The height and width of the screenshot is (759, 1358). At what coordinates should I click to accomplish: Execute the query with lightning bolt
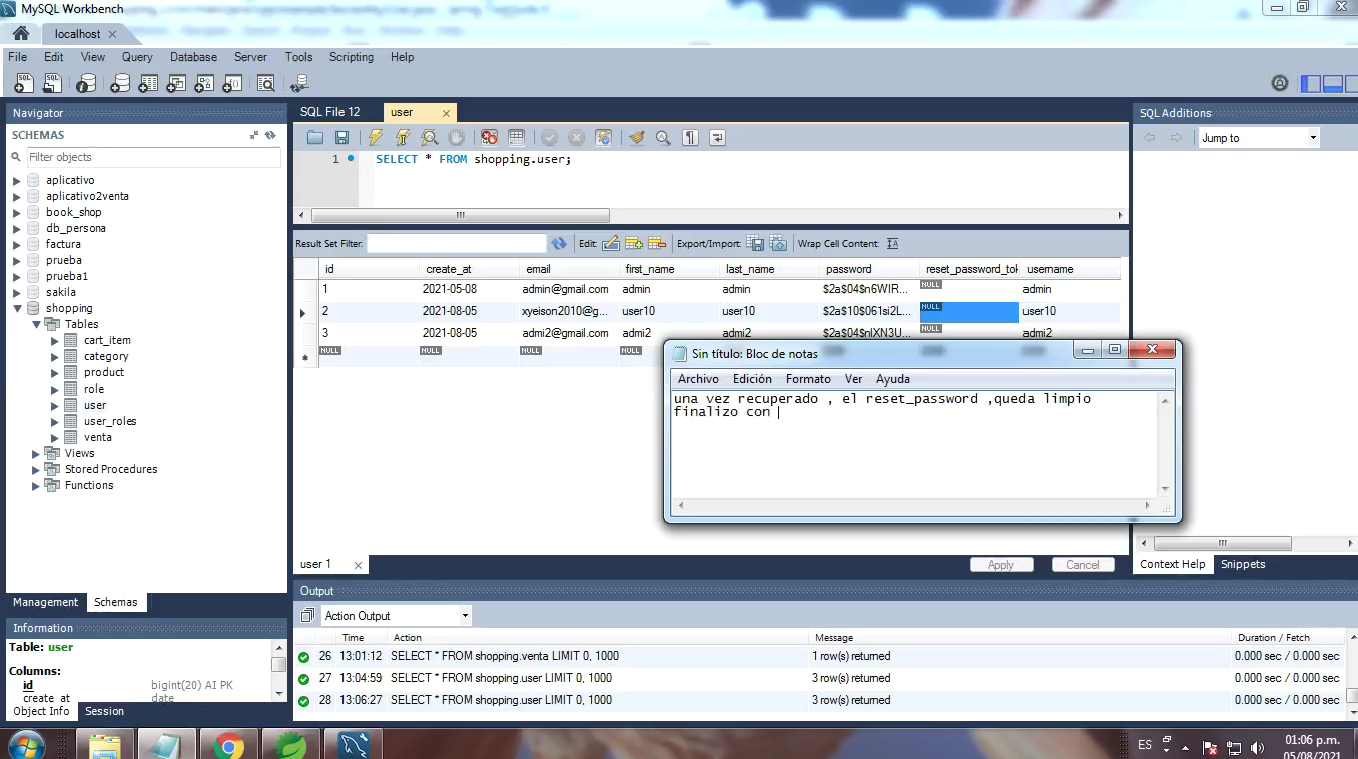point(376,138)
